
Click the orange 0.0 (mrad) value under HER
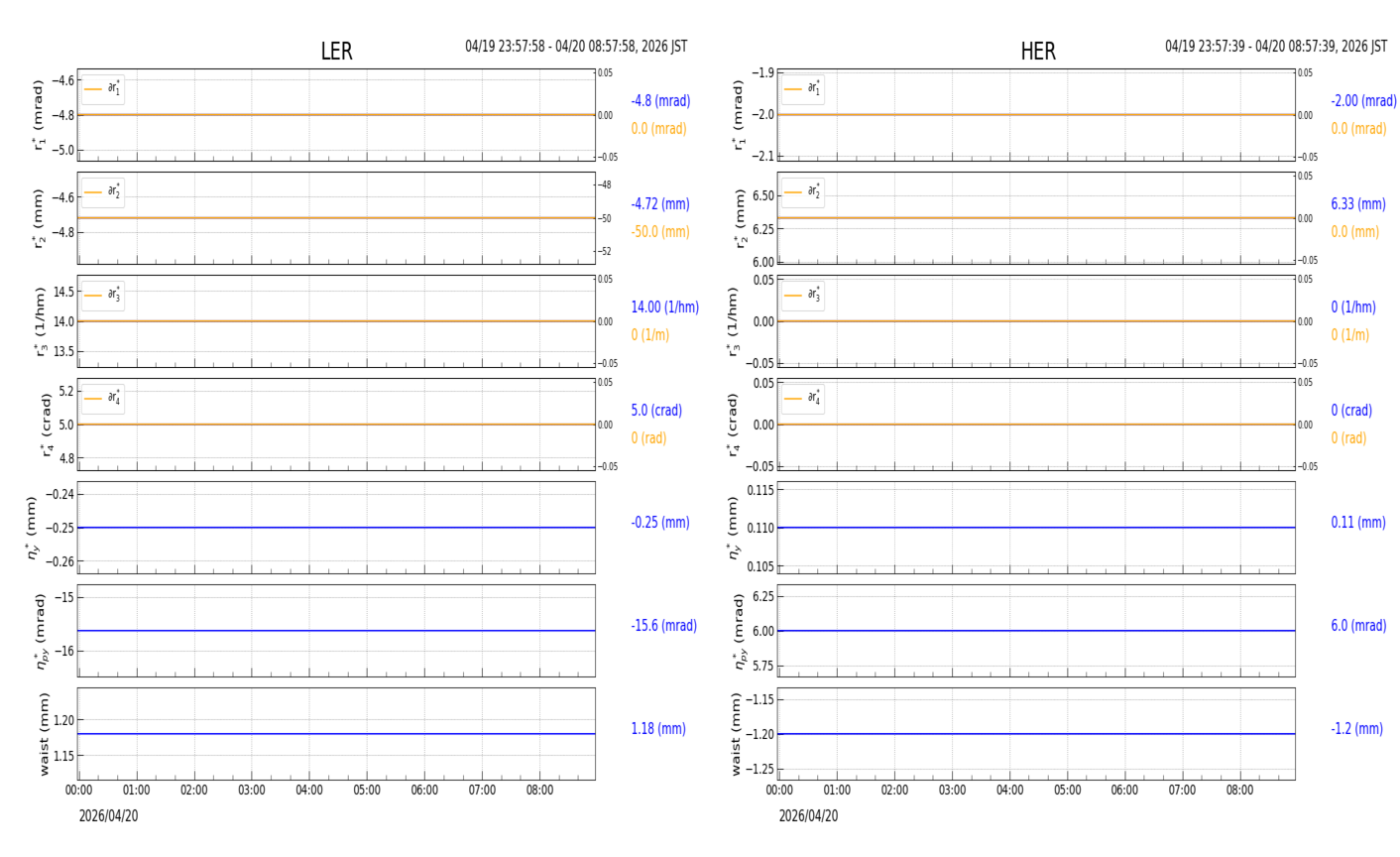(1358, 129)
